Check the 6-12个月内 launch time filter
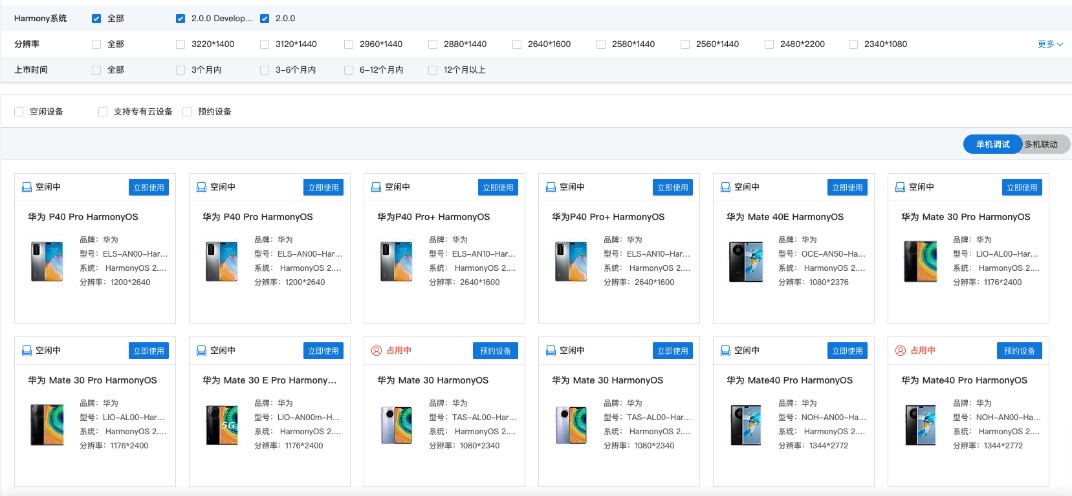Viewport: 1072px width, 496px height. 349,70
